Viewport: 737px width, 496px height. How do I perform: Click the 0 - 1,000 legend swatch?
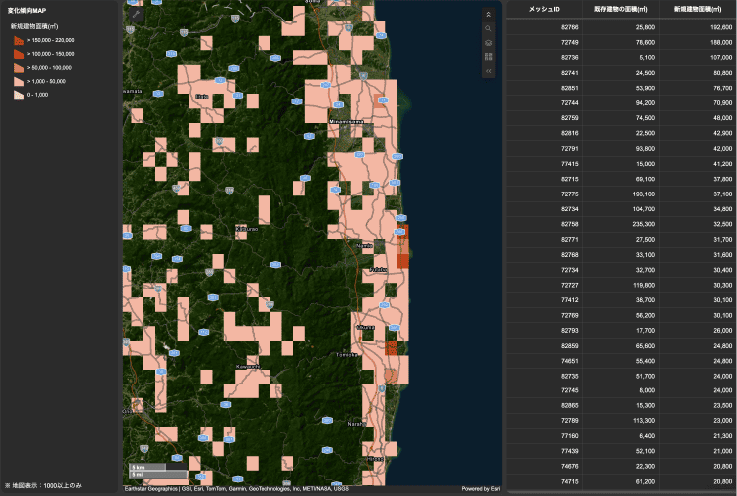tap(19, 94)
